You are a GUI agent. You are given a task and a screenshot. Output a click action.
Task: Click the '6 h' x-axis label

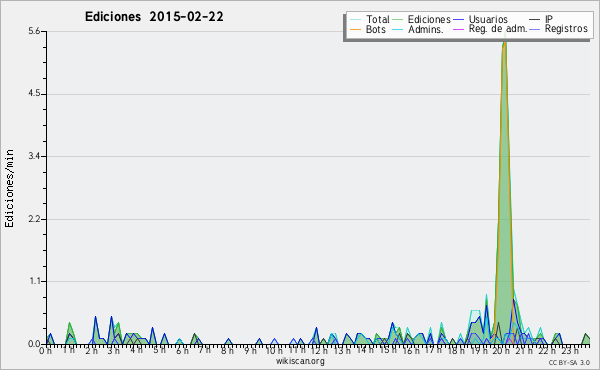(x=182, y=351)
